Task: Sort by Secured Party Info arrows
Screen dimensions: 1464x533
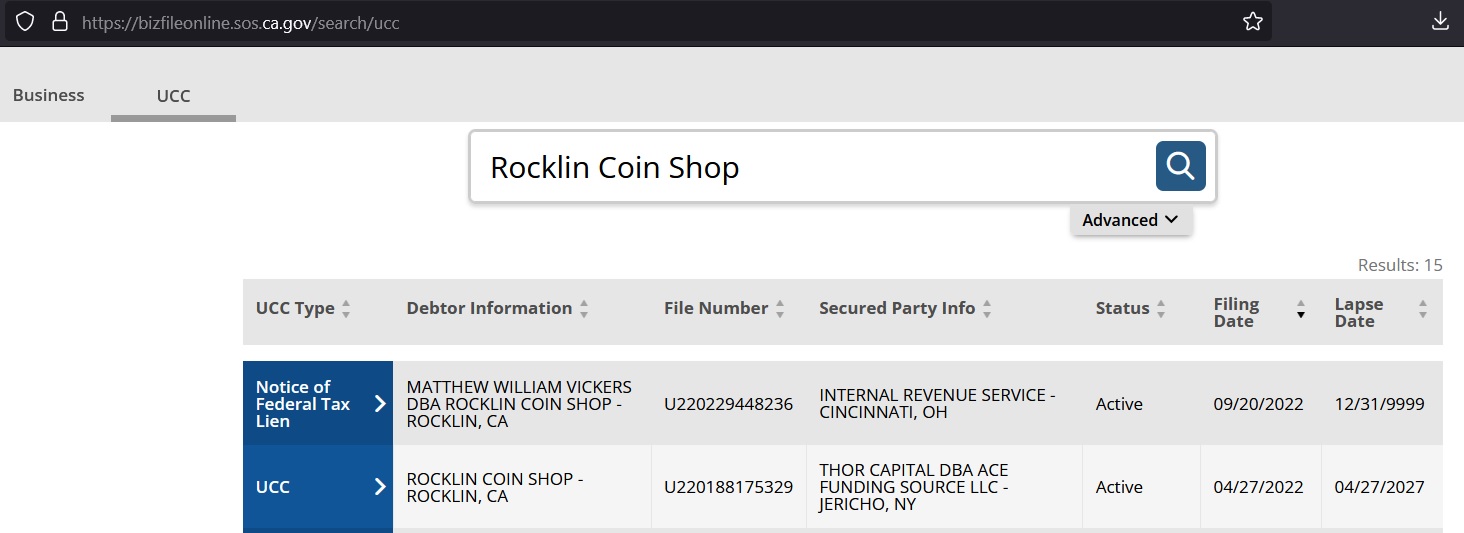Action: (986, 309)
